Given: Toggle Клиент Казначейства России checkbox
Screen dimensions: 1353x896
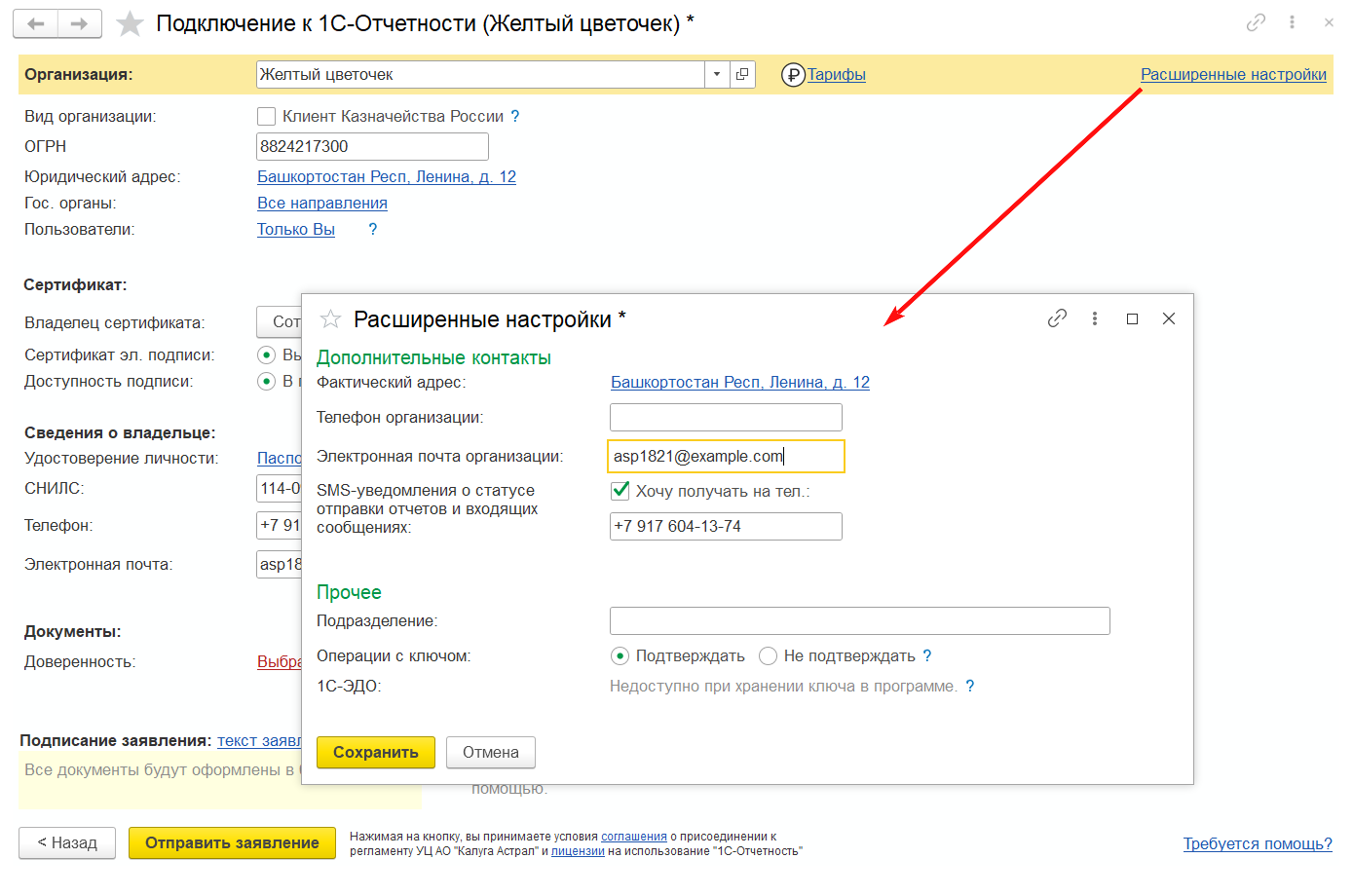Looking at the screenshot, I should (266, 117).
